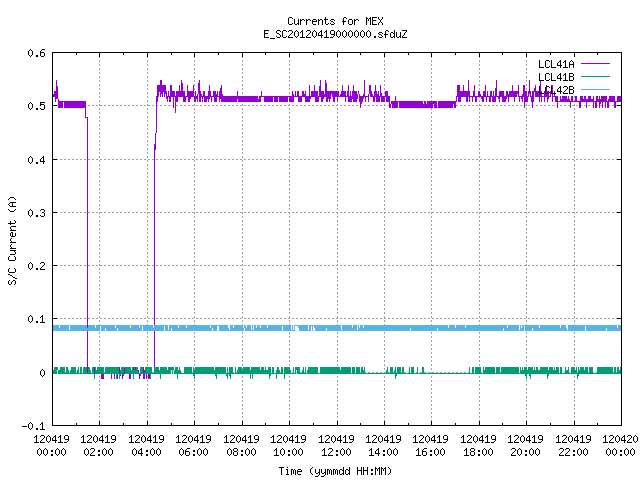Click the 10:00 x-axis time label
Screen dimensions: 640x480
[x=289, y=452]
